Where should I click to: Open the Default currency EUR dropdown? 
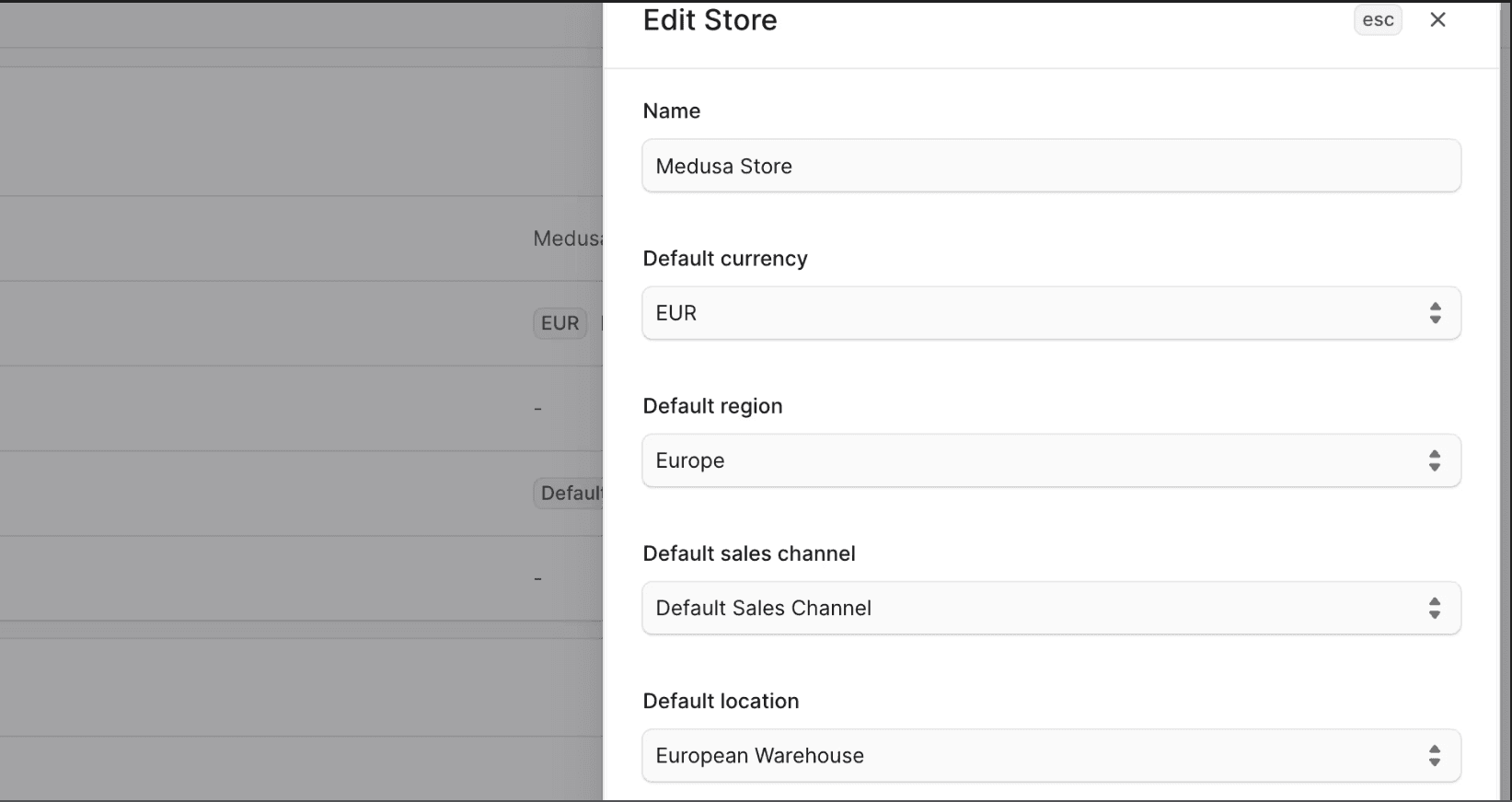(1051, 313)
